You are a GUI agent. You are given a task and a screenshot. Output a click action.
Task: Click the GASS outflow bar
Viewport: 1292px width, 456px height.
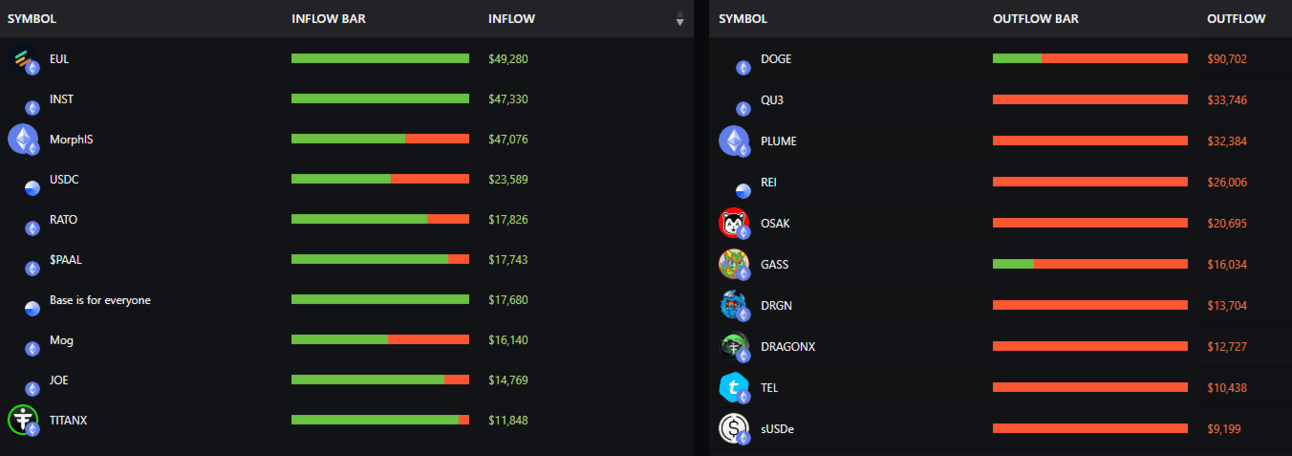coord(1090,264)
